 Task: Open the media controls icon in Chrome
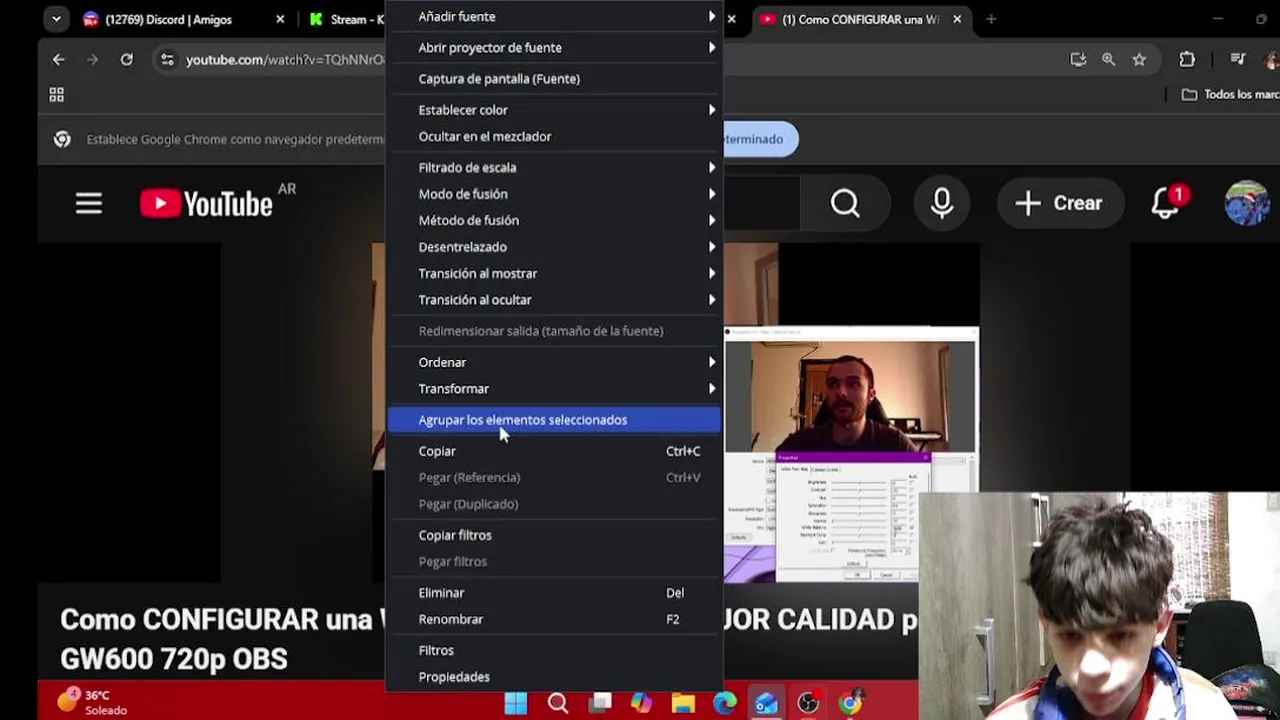tap(1238, 60)
